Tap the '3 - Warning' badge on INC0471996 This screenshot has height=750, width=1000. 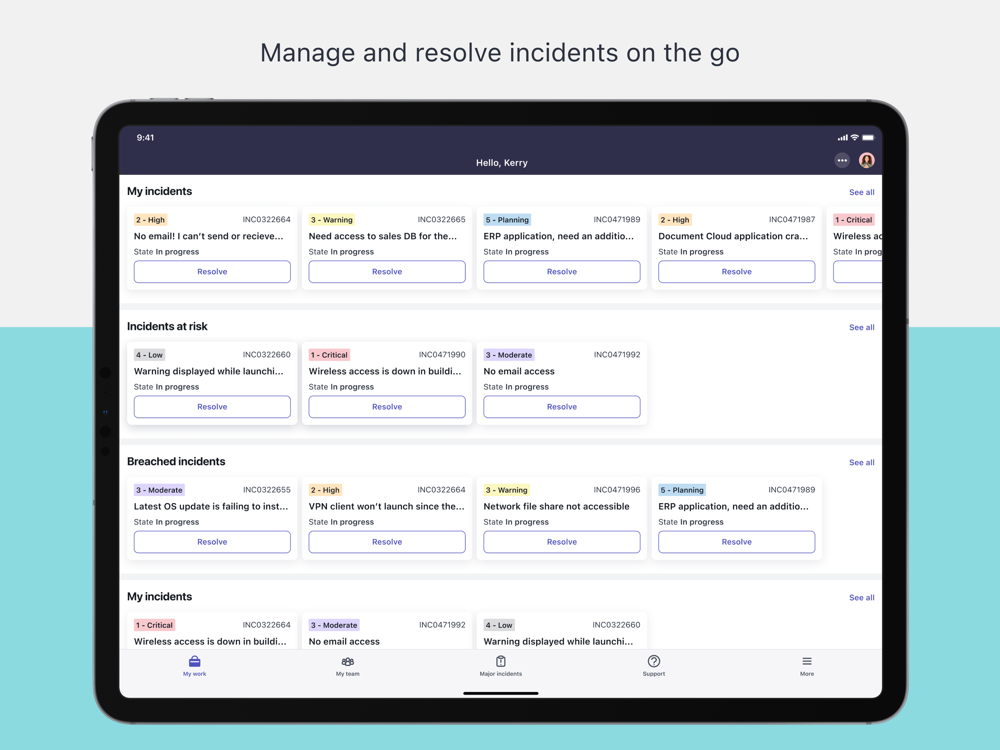tap(506, 490)
